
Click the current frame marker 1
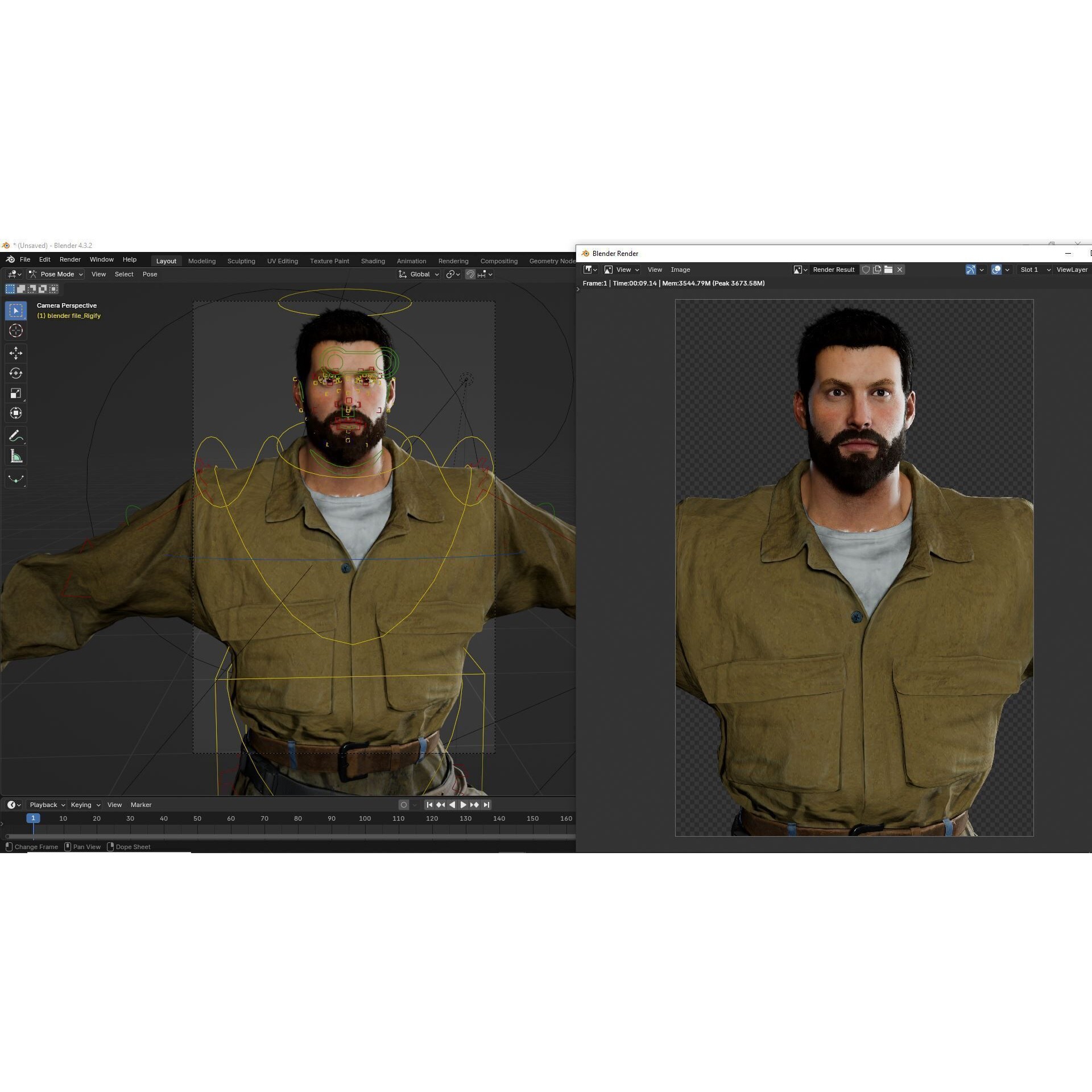coord(33,818)
